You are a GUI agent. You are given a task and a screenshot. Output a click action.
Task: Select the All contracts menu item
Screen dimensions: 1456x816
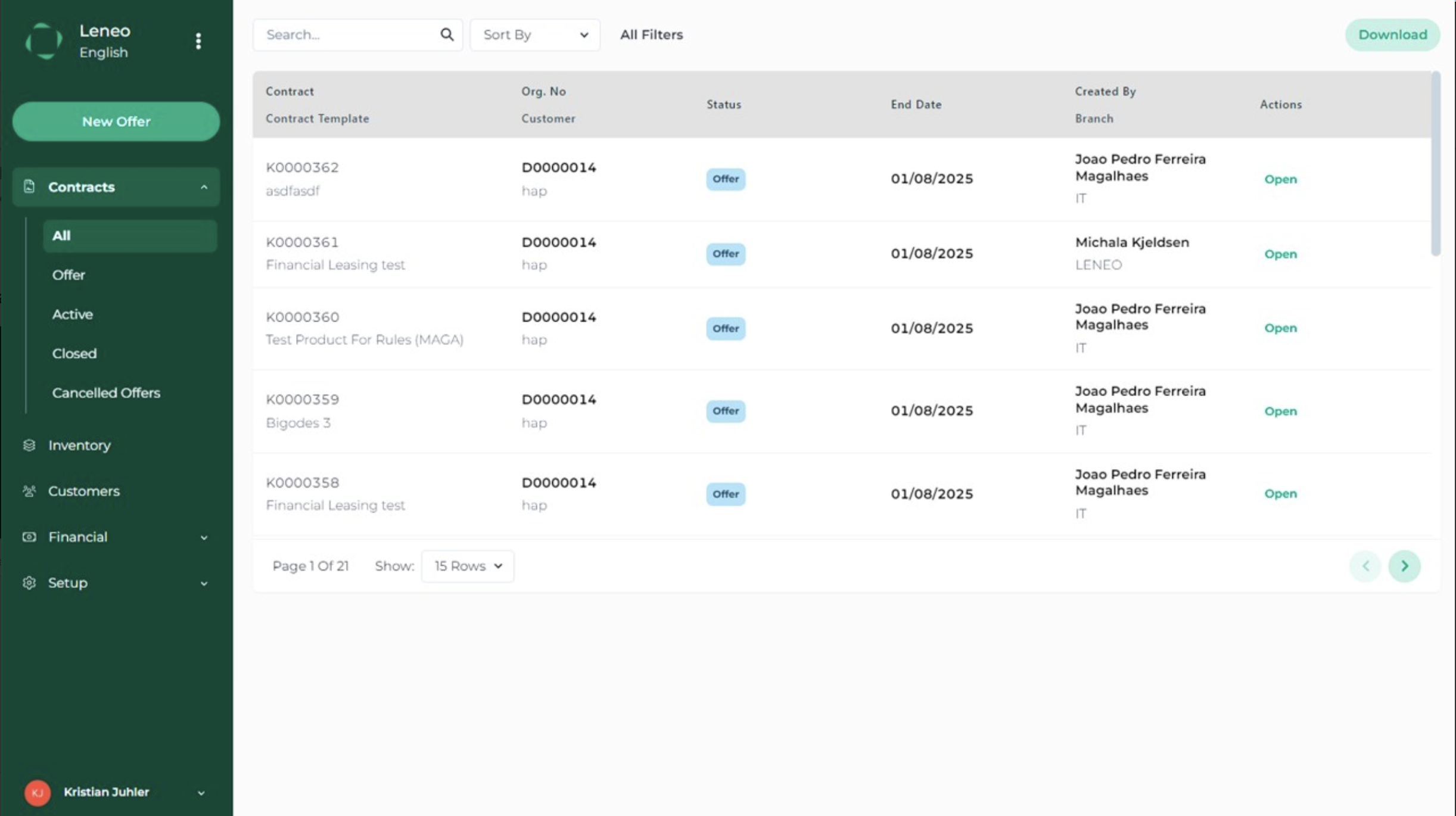click(130, 236)
